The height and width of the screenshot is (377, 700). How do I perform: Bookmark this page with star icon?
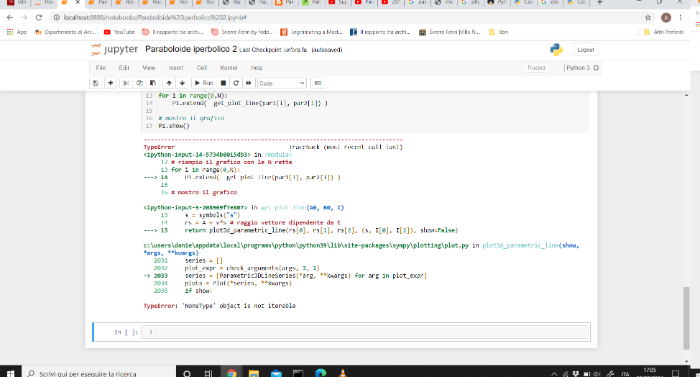pos(648,17)
